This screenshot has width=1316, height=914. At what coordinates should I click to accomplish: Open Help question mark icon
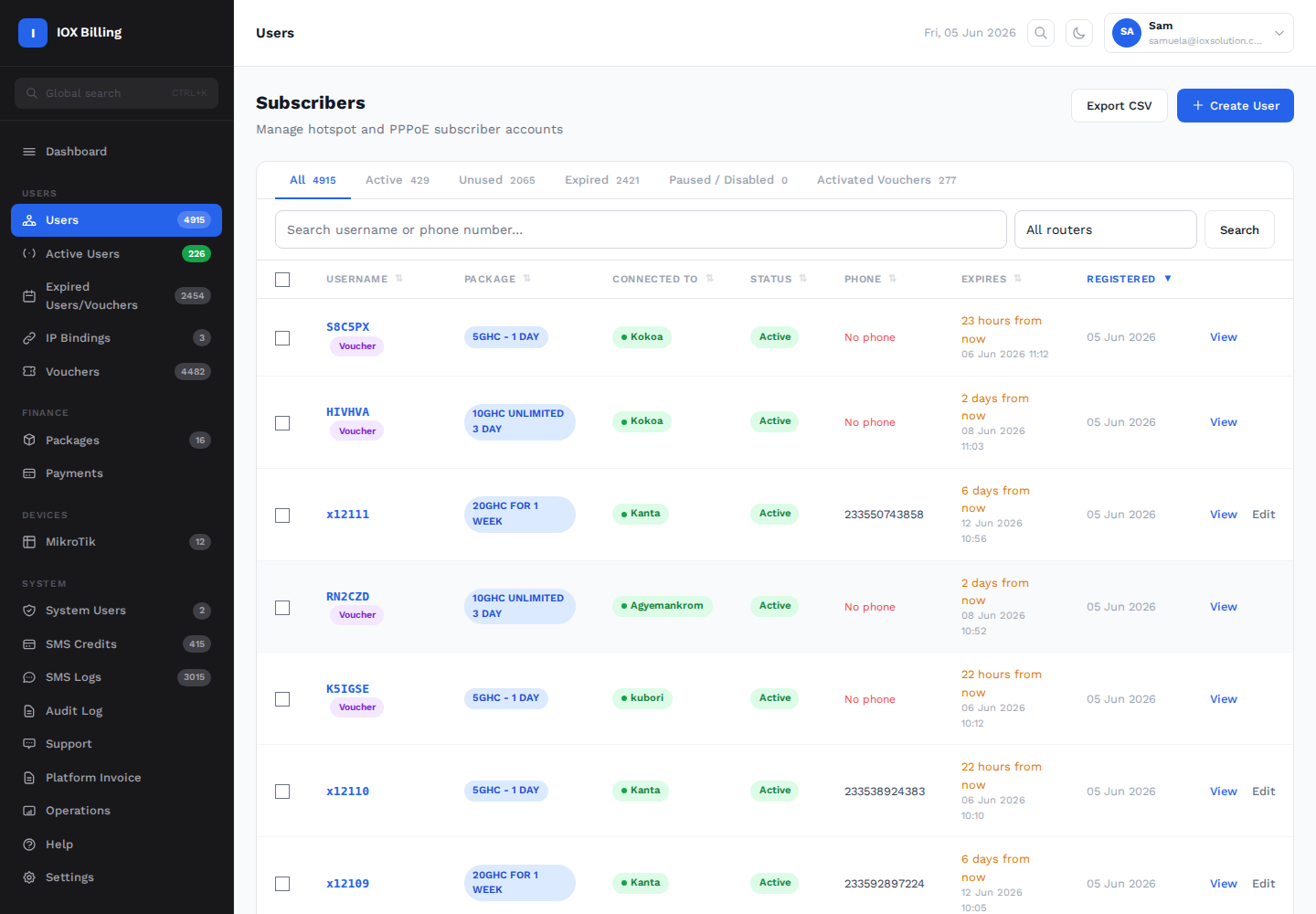pos(29,845)
